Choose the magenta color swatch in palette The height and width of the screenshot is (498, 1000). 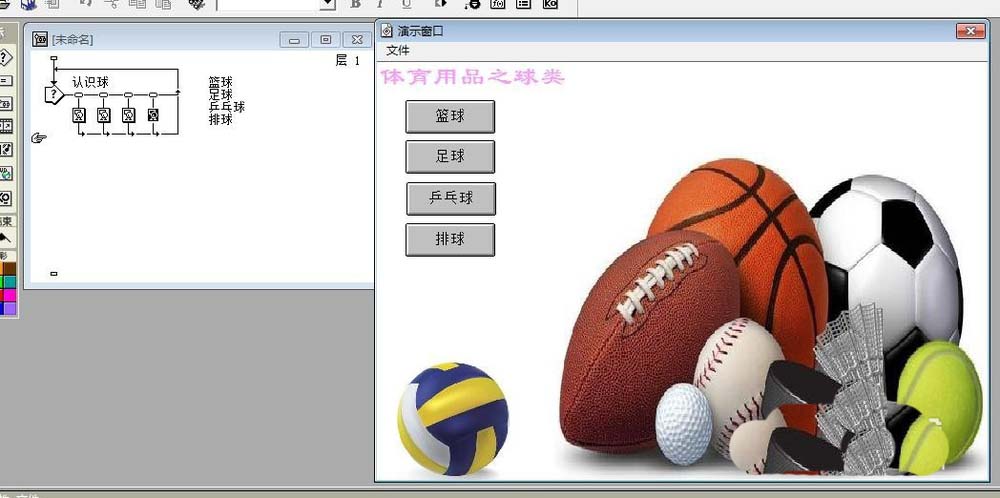click(10, 295)
